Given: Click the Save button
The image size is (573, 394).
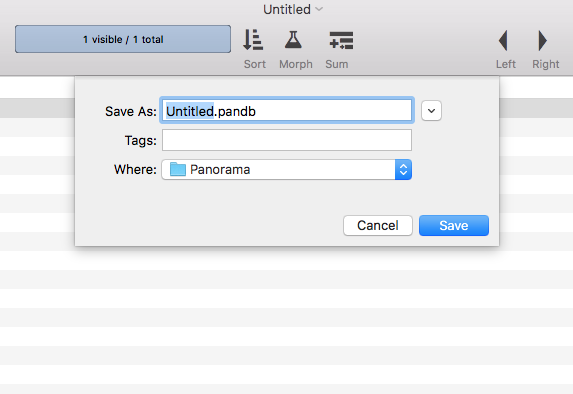Looking at the screenshot, I should [x=454, y=226].
